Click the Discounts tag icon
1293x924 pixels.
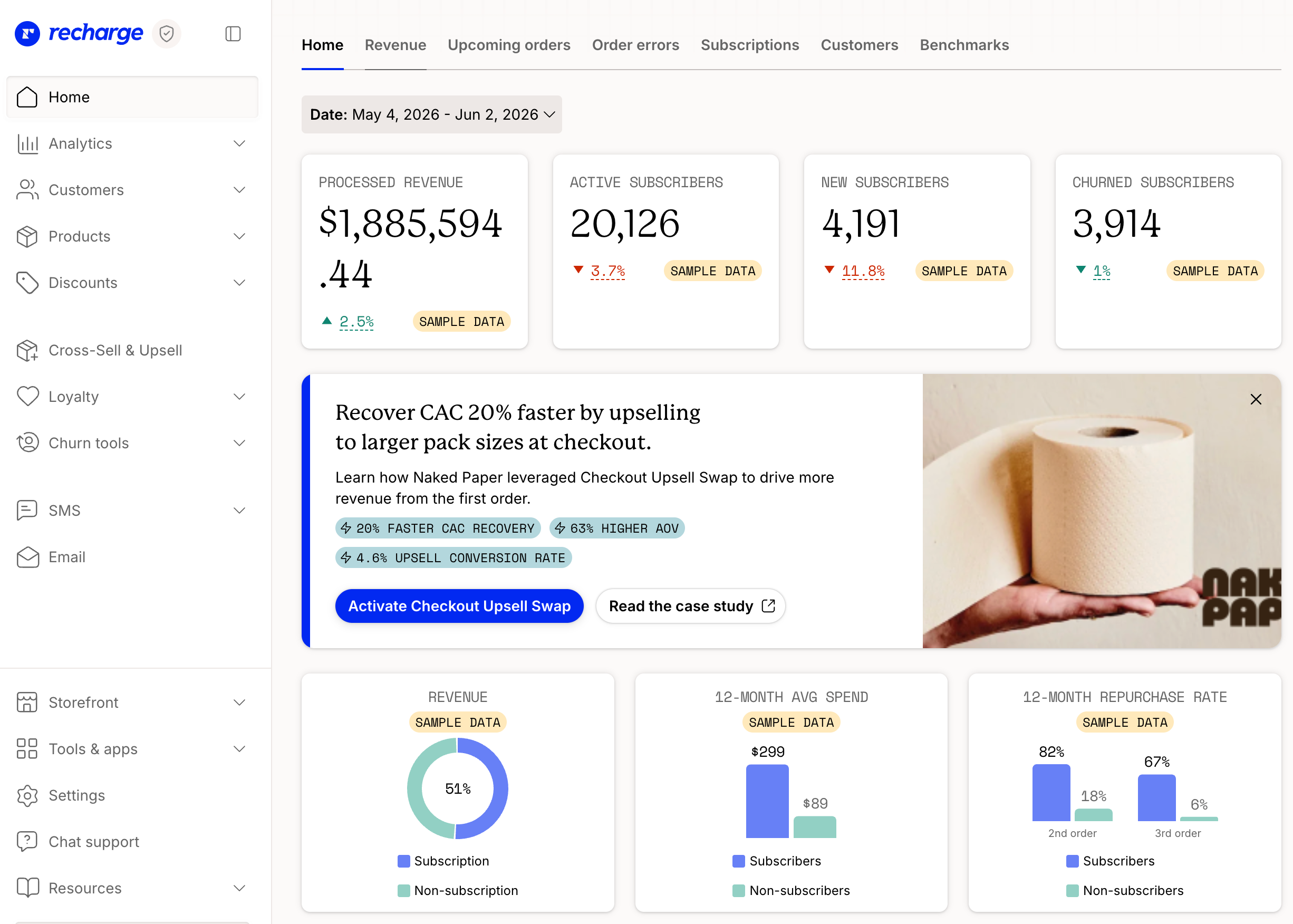coord(27,283)
